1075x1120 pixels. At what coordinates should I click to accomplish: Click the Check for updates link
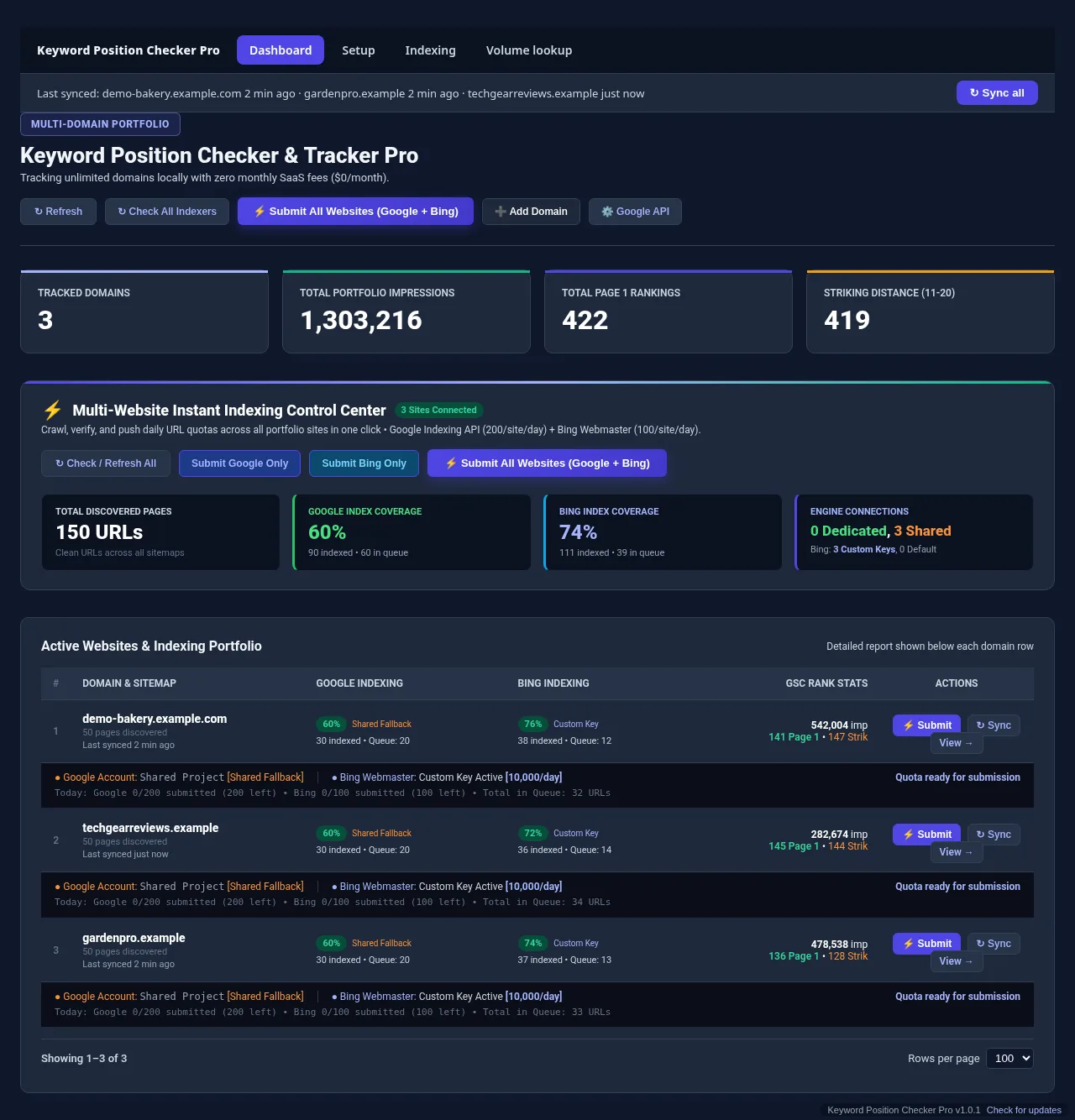1024,1110
